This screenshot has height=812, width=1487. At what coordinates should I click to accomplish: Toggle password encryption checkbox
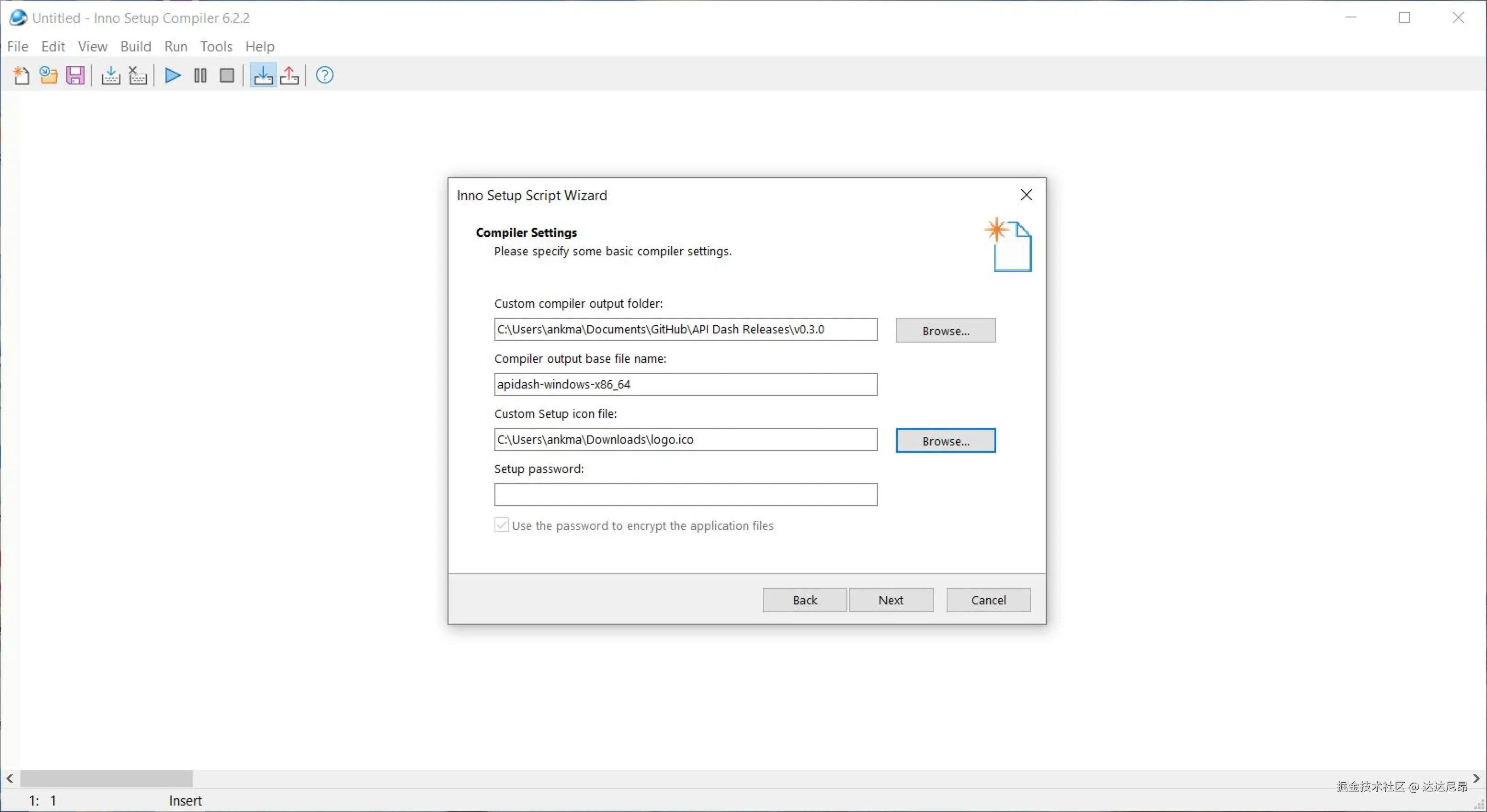[x=502, y=525]
